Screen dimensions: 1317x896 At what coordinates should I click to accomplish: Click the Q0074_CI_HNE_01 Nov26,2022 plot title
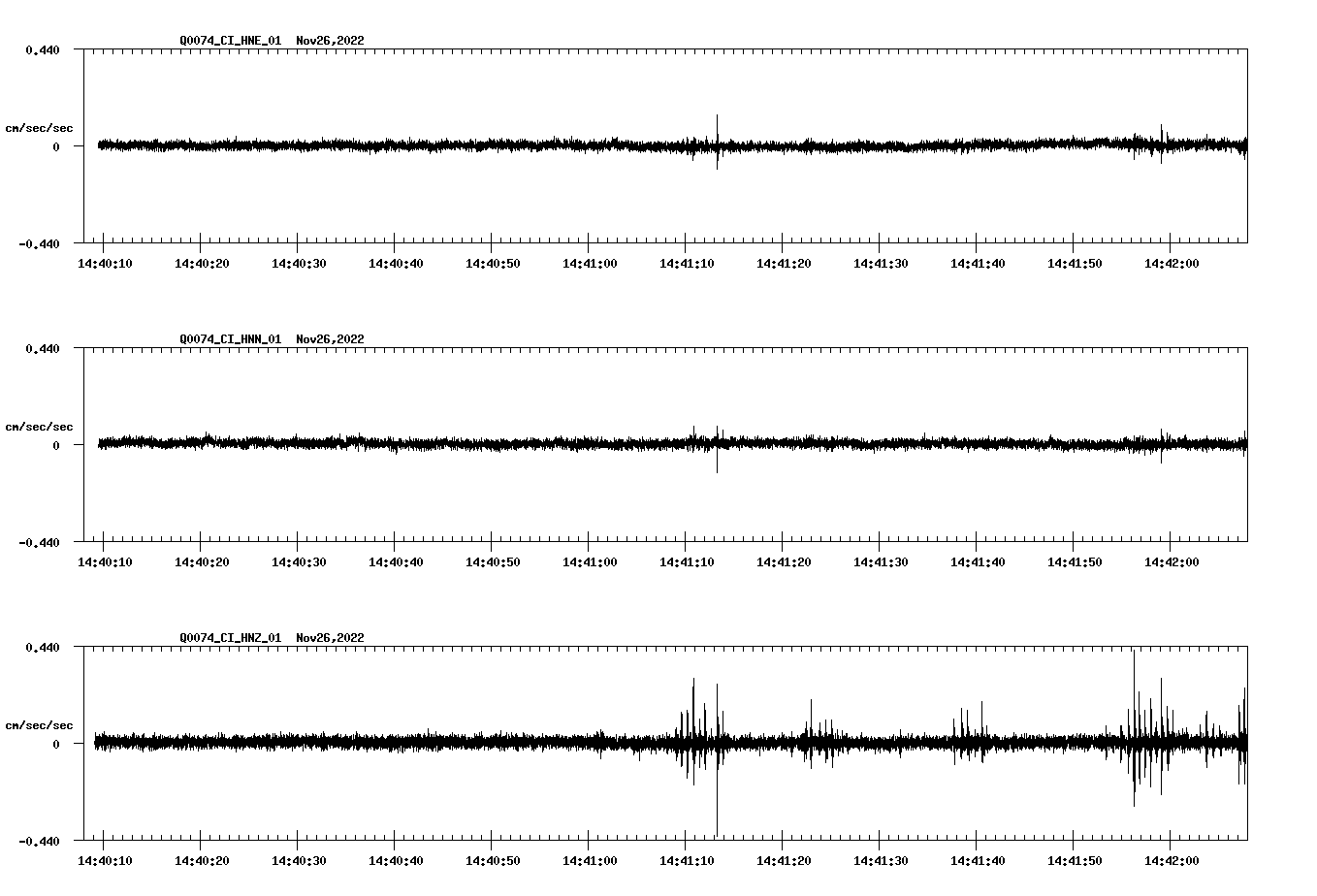[x=272, y=41]
